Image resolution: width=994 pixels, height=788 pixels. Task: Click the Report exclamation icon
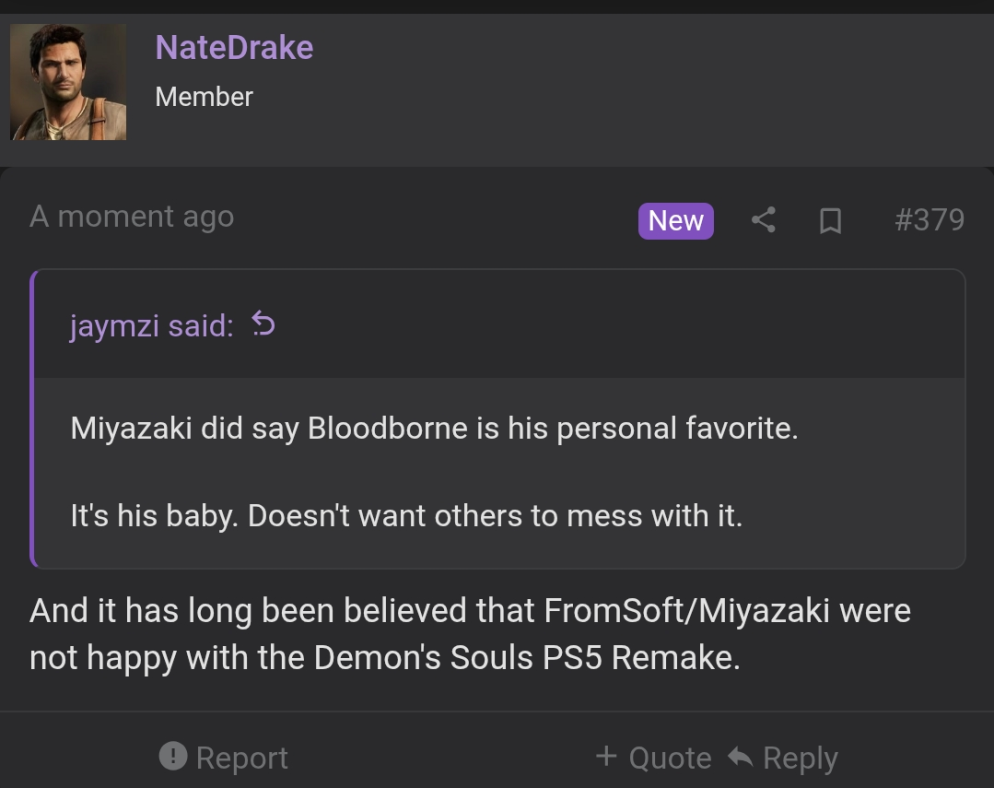pyautogui.click(x=174, y=756)
